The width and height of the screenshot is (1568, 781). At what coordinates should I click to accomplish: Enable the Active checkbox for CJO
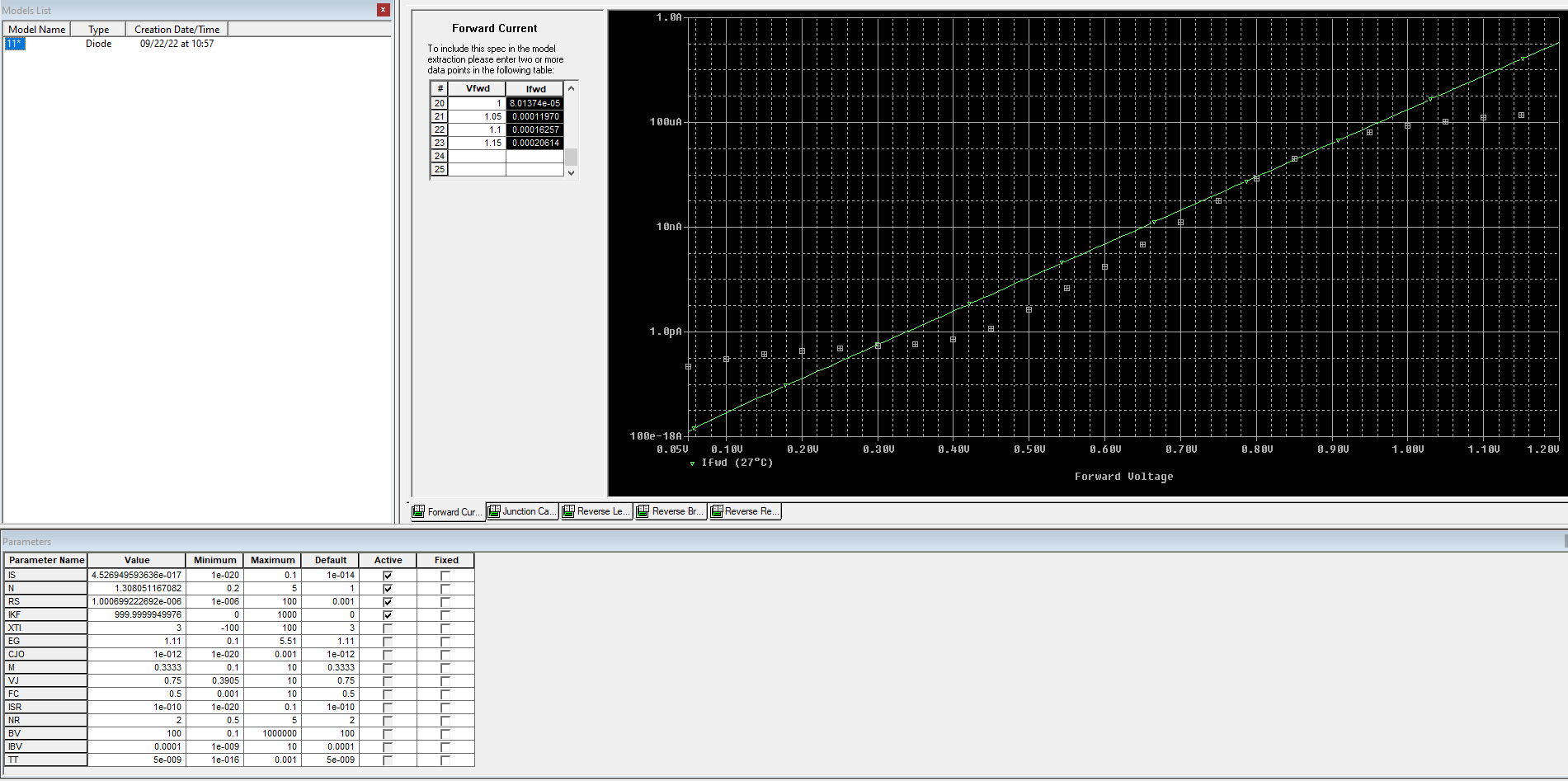coord(388,655)
